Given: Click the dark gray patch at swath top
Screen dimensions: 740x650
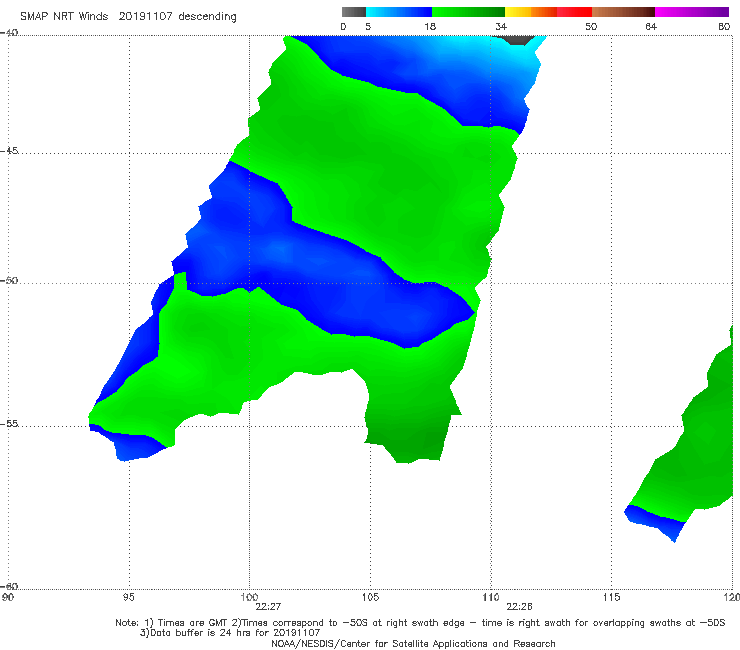Looking at the screenshot, I should click(x=516, y=40).
